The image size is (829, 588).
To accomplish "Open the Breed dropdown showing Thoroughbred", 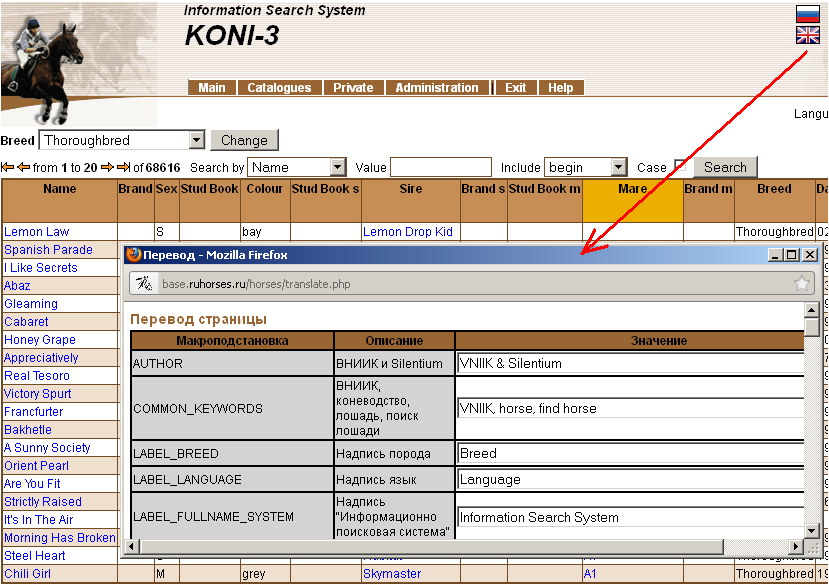I will [196, 140].
